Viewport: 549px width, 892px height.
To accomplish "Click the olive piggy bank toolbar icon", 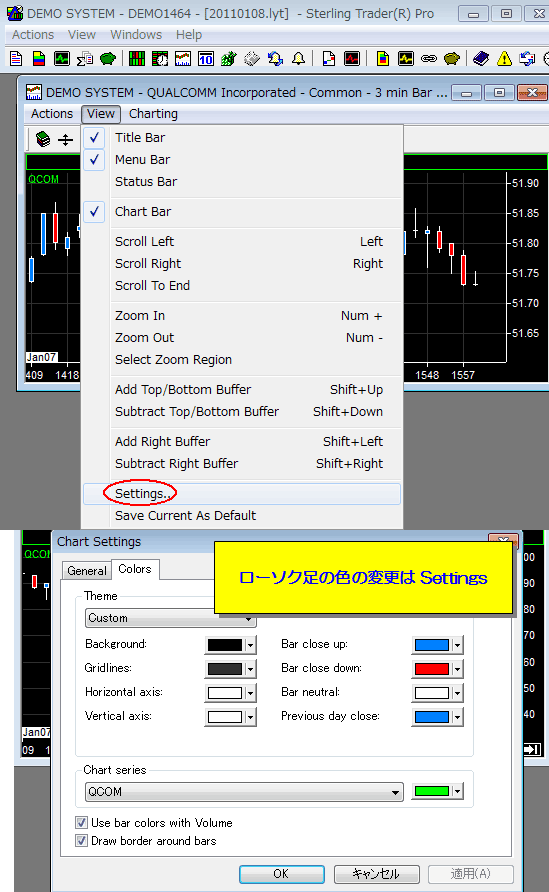I will 452,58.
